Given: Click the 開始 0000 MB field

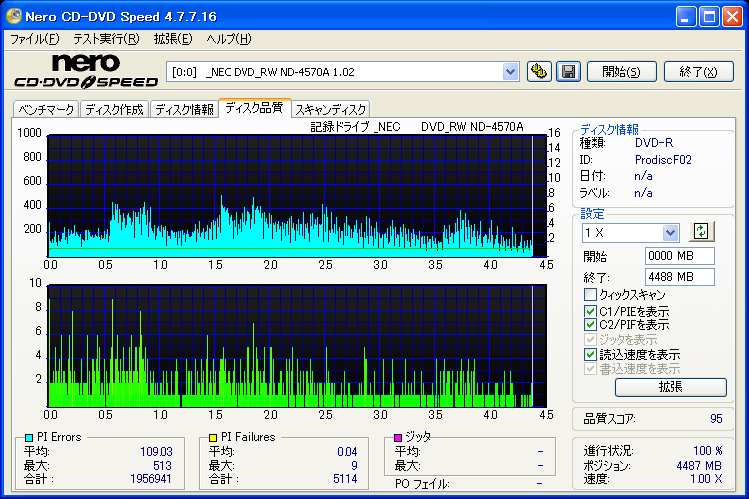Looking at the screenshot, I should click(x=679, y=256).
